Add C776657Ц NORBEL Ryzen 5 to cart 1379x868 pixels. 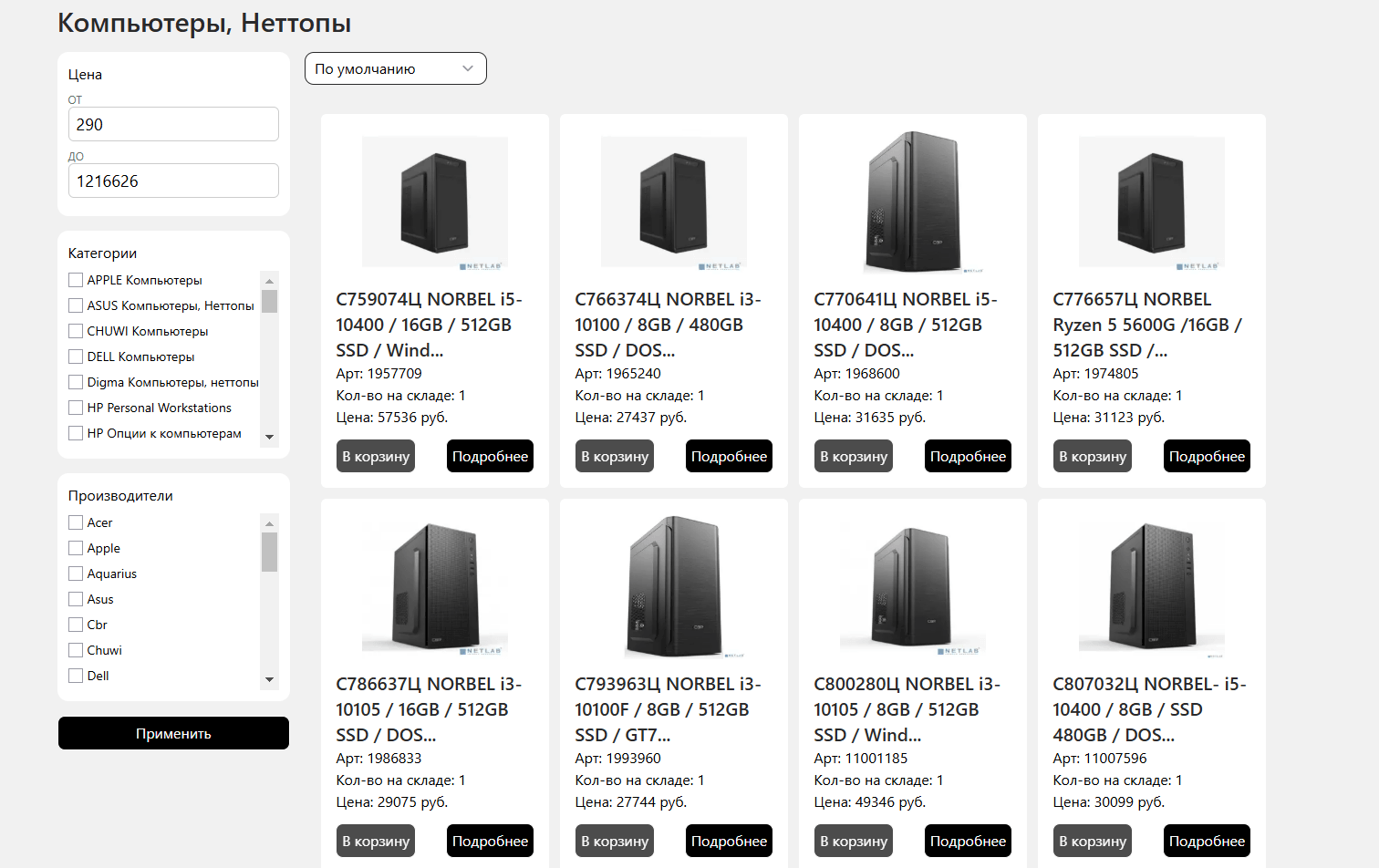tap(1093, 456)
